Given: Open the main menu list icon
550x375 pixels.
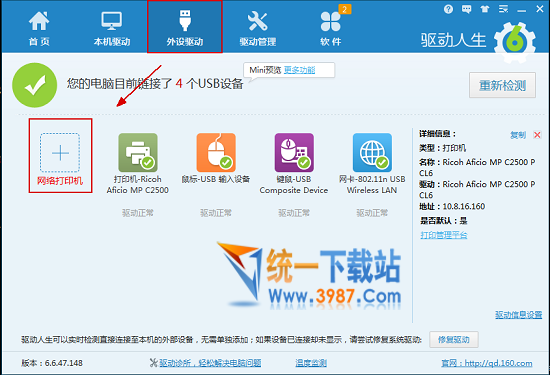Looking at the screenshot, I should pos(503,9).
